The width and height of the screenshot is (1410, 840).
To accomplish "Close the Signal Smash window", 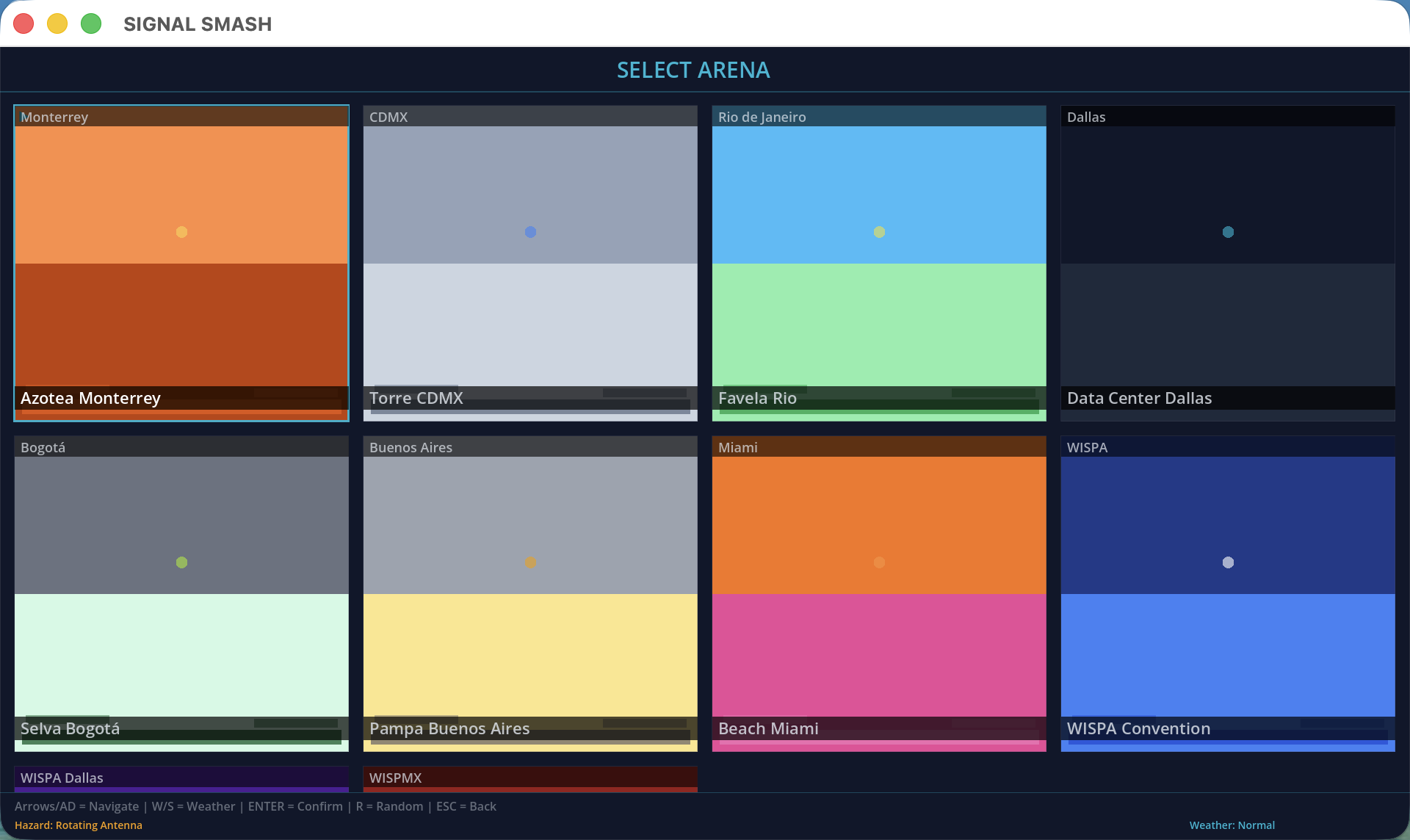I will click(23, 23).
